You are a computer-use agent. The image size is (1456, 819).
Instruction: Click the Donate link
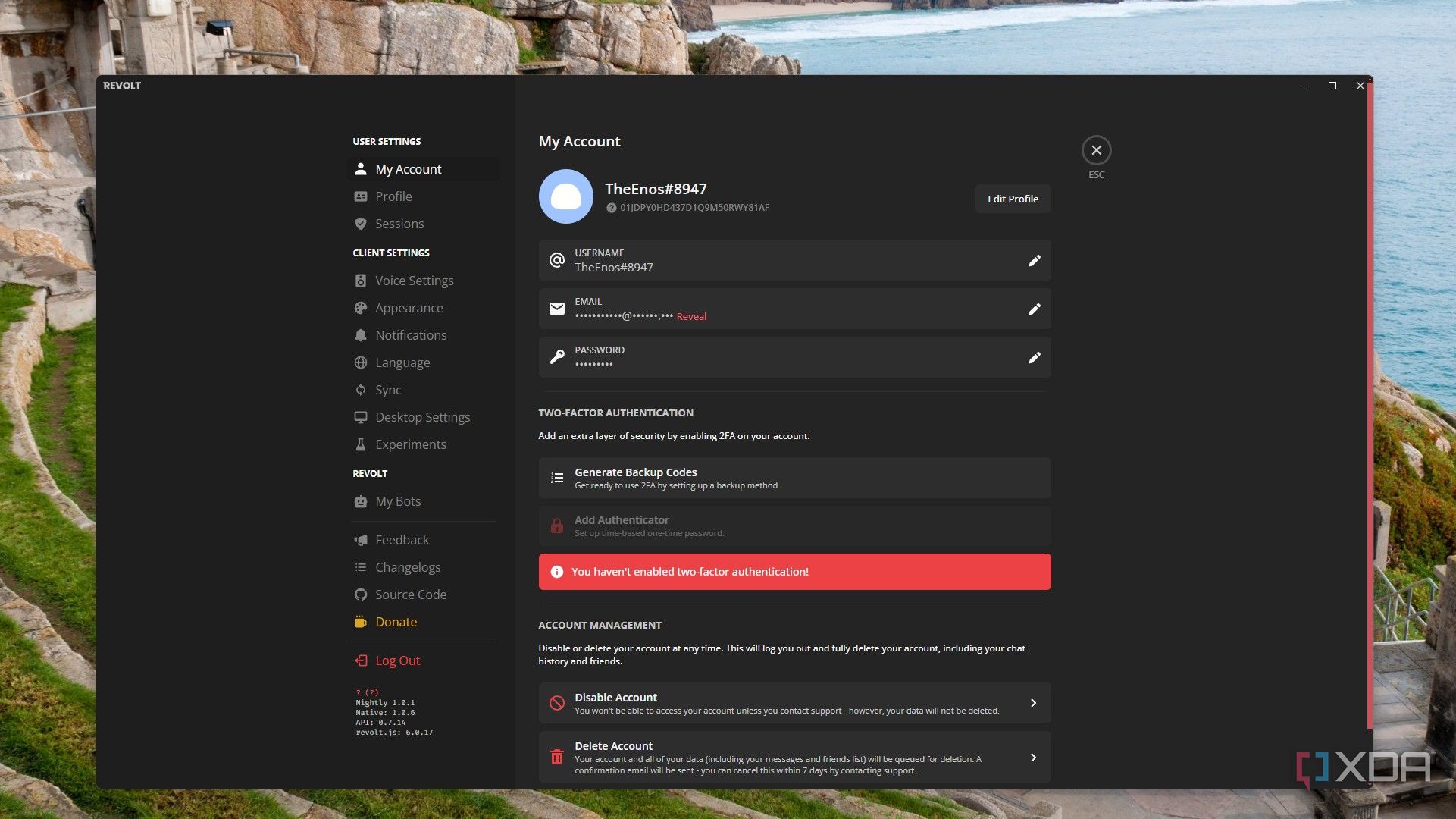(424, 622)
